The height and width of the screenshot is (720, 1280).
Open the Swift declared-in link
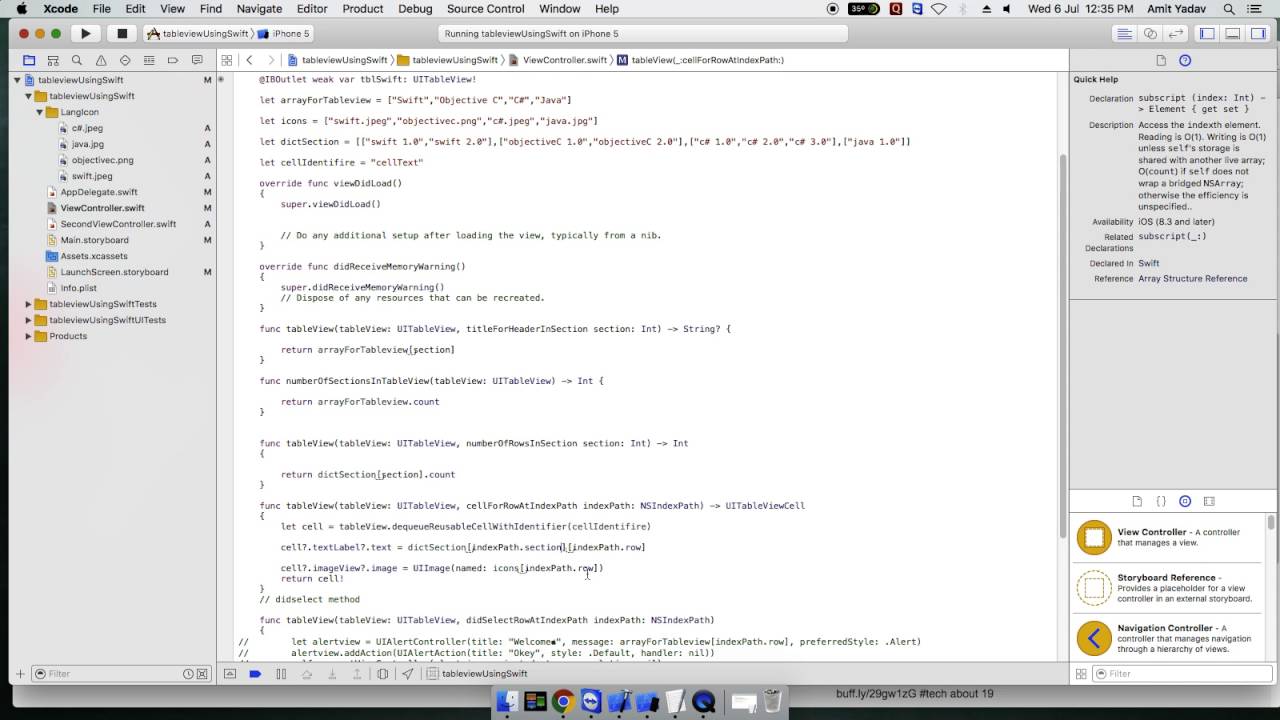coord(1148,263)
